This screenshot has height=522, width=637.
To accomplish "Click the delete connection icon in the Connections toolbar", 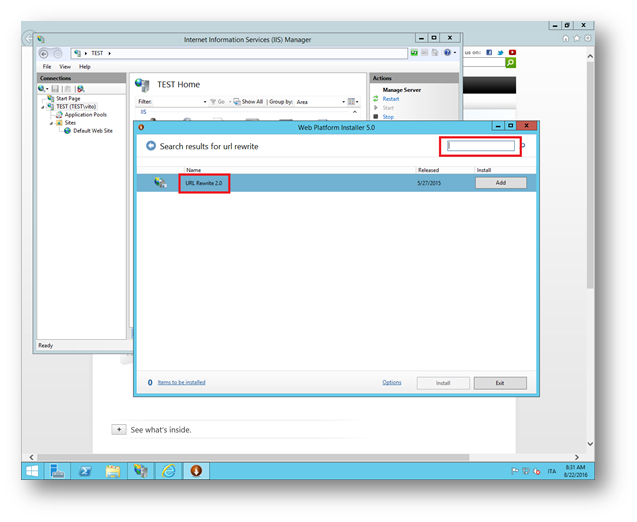I will (x=80, y=89).
